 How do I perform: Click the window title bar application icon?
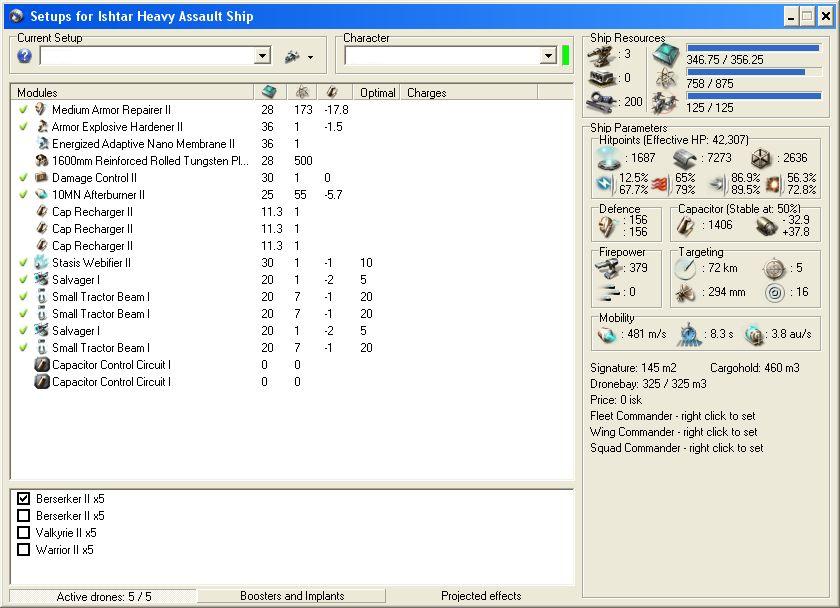point(17,16)
